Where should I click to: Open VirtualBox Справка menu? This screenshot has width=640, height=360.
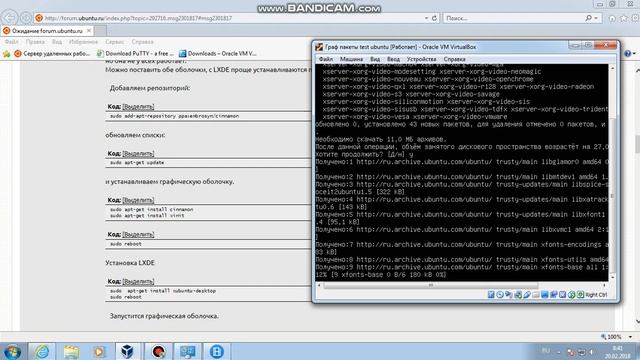pyautogui.click(x=454, y=59)
